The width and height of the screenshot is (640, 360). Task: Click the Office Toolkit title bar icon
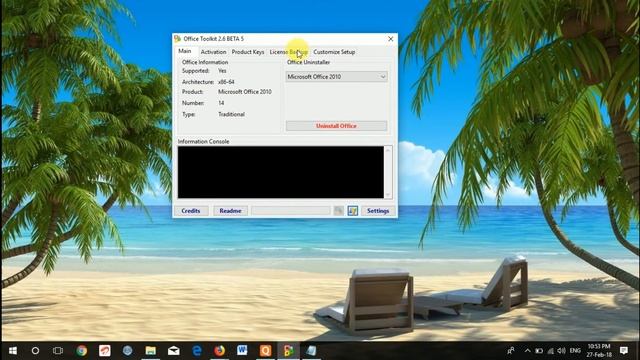177,39
